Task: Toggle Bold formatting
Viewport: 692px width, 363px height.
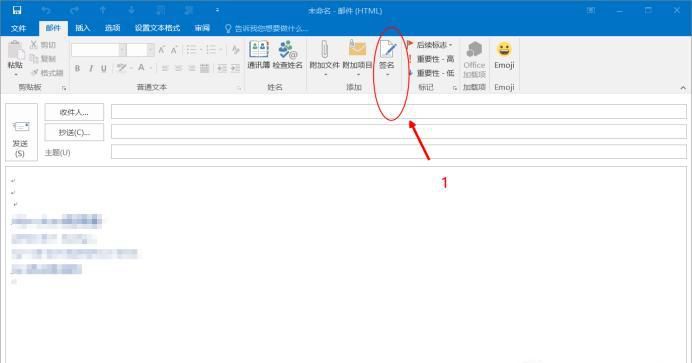Action: [x=78, y=68]
